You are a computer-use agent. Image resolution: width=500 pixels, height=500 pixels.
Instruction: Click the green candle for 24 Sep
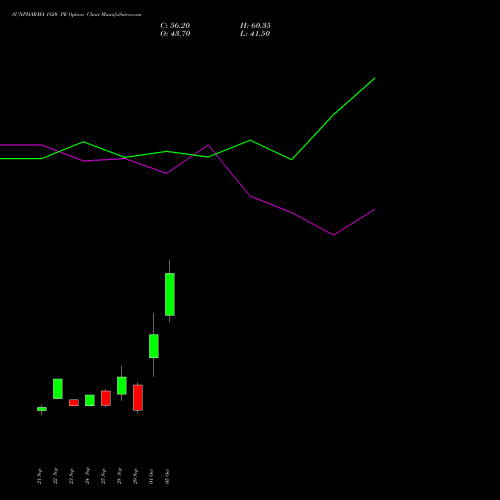[x=90, y=400]
